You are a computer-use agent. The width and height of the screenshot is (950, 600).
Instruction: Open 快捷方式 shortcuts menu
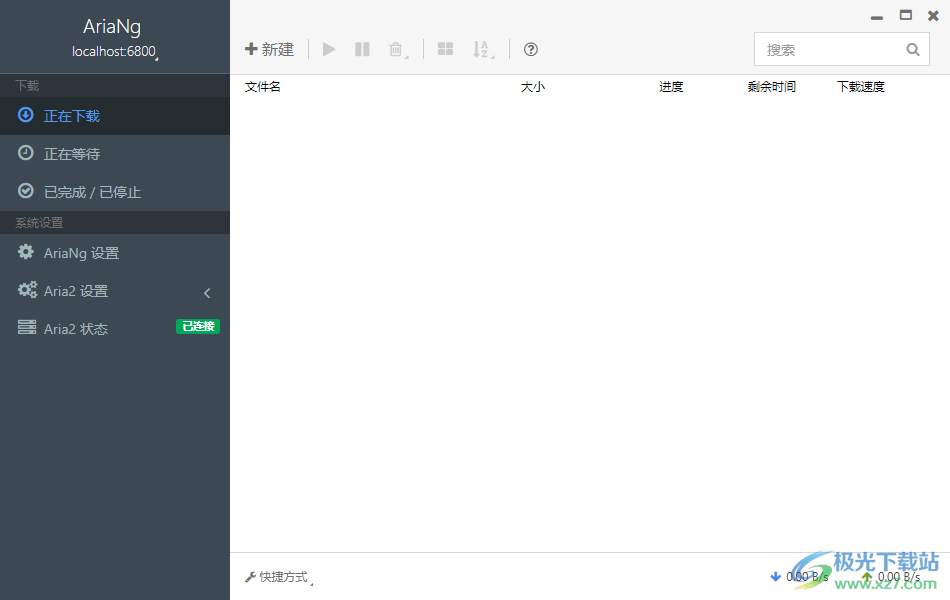coord(279,577)
